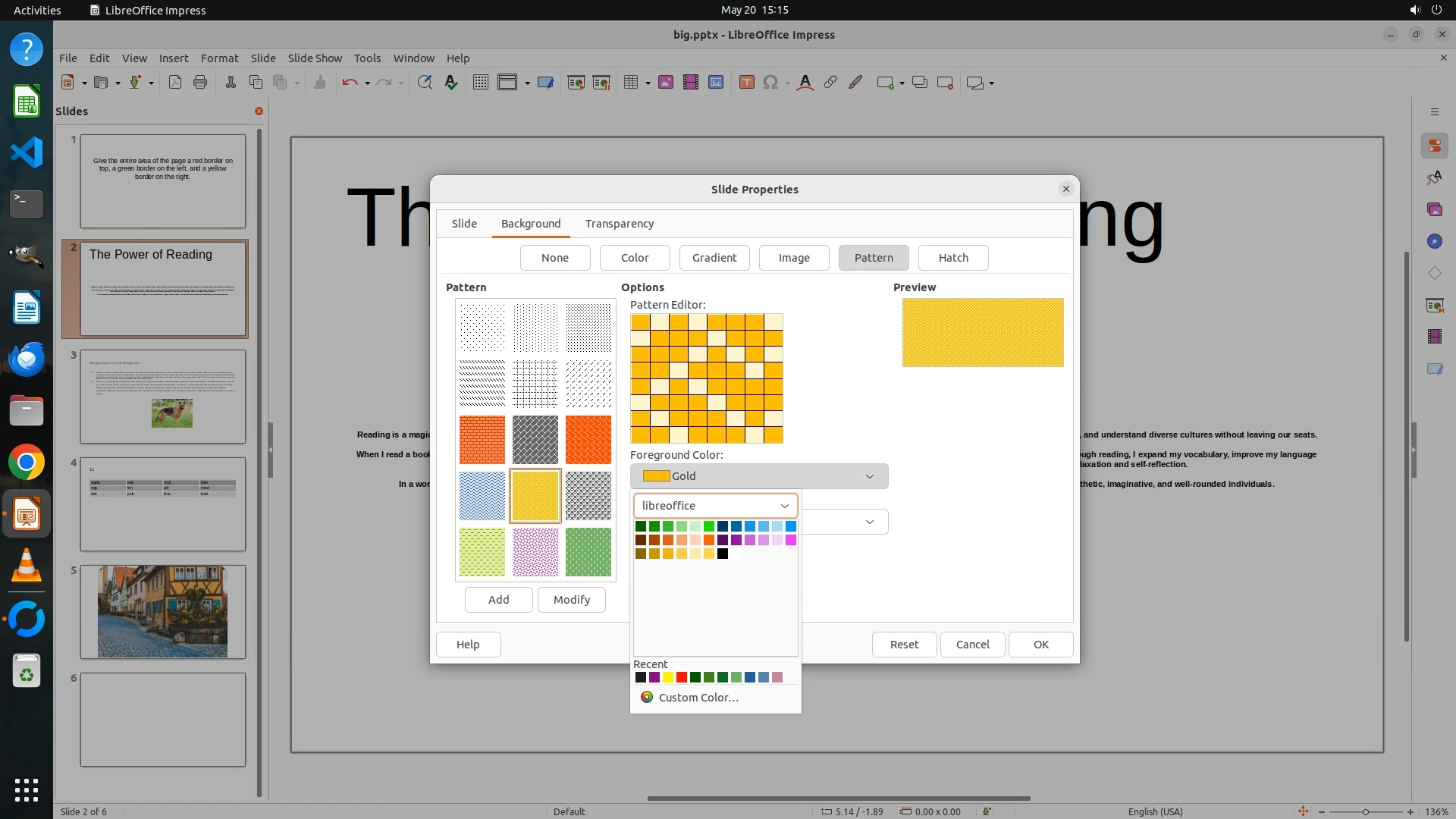Click the Print toolbar icon

[x=200, y=83]
